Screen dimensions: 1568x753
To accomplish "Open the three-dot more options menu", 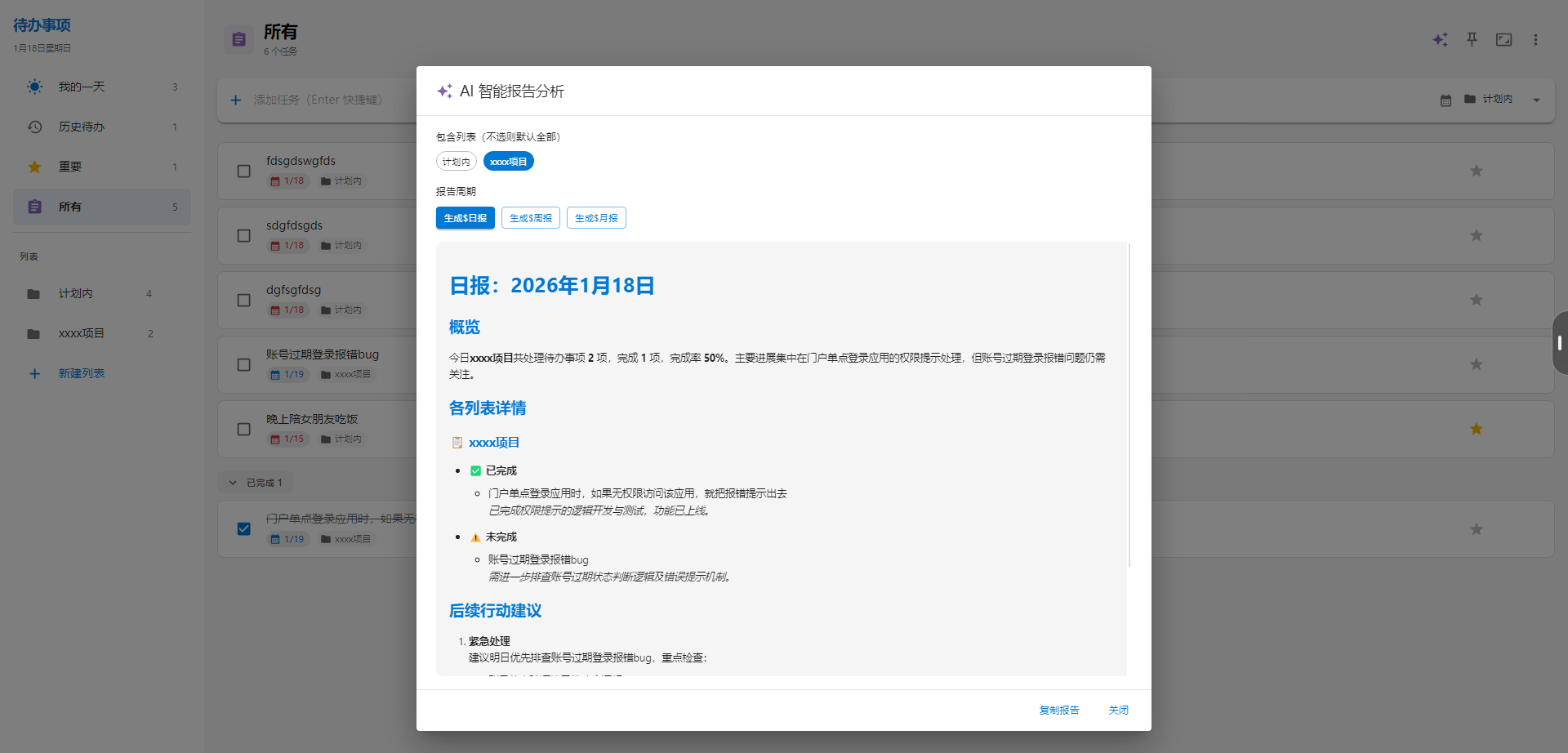I will (x=1535, y=40).
